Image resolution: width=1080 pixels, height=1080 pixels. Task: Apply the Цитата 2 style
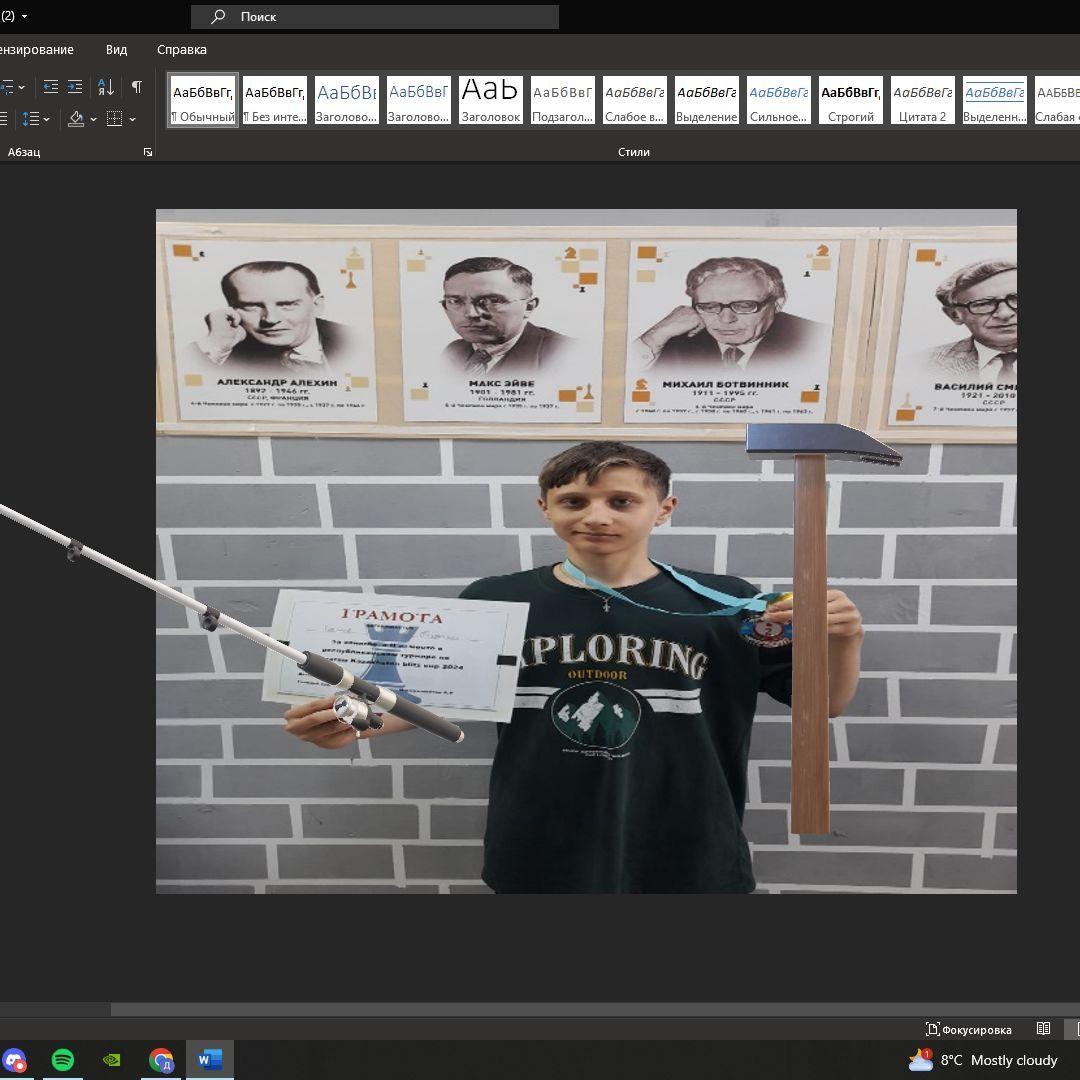click(922, 101)
